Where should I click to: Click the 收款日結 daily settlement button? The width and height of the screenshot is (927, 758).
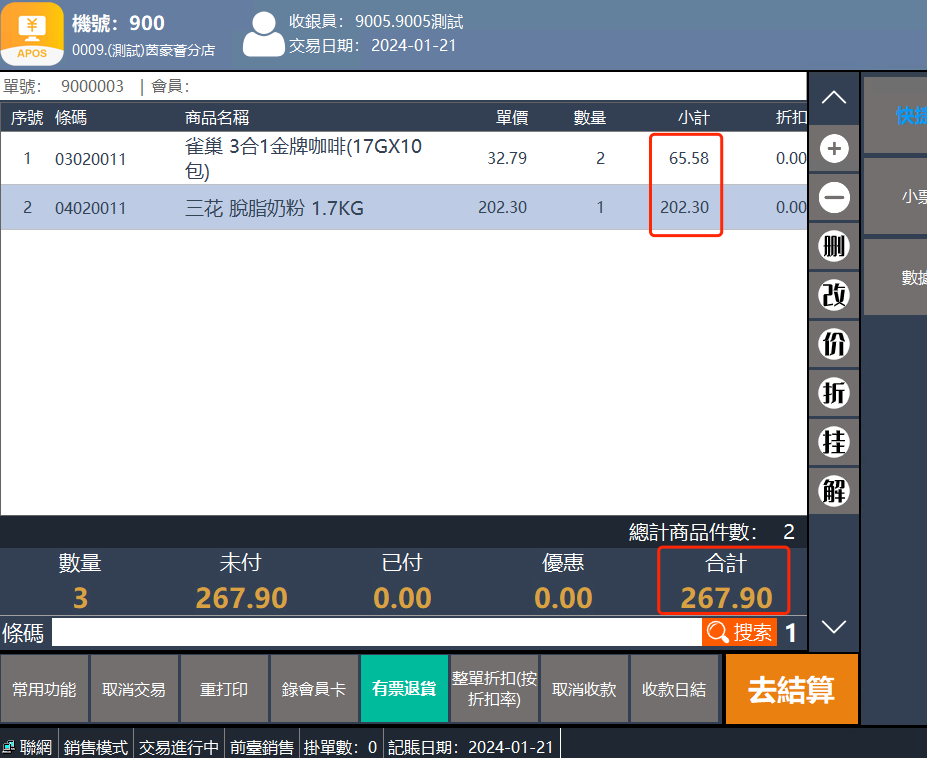pos(674,689)
